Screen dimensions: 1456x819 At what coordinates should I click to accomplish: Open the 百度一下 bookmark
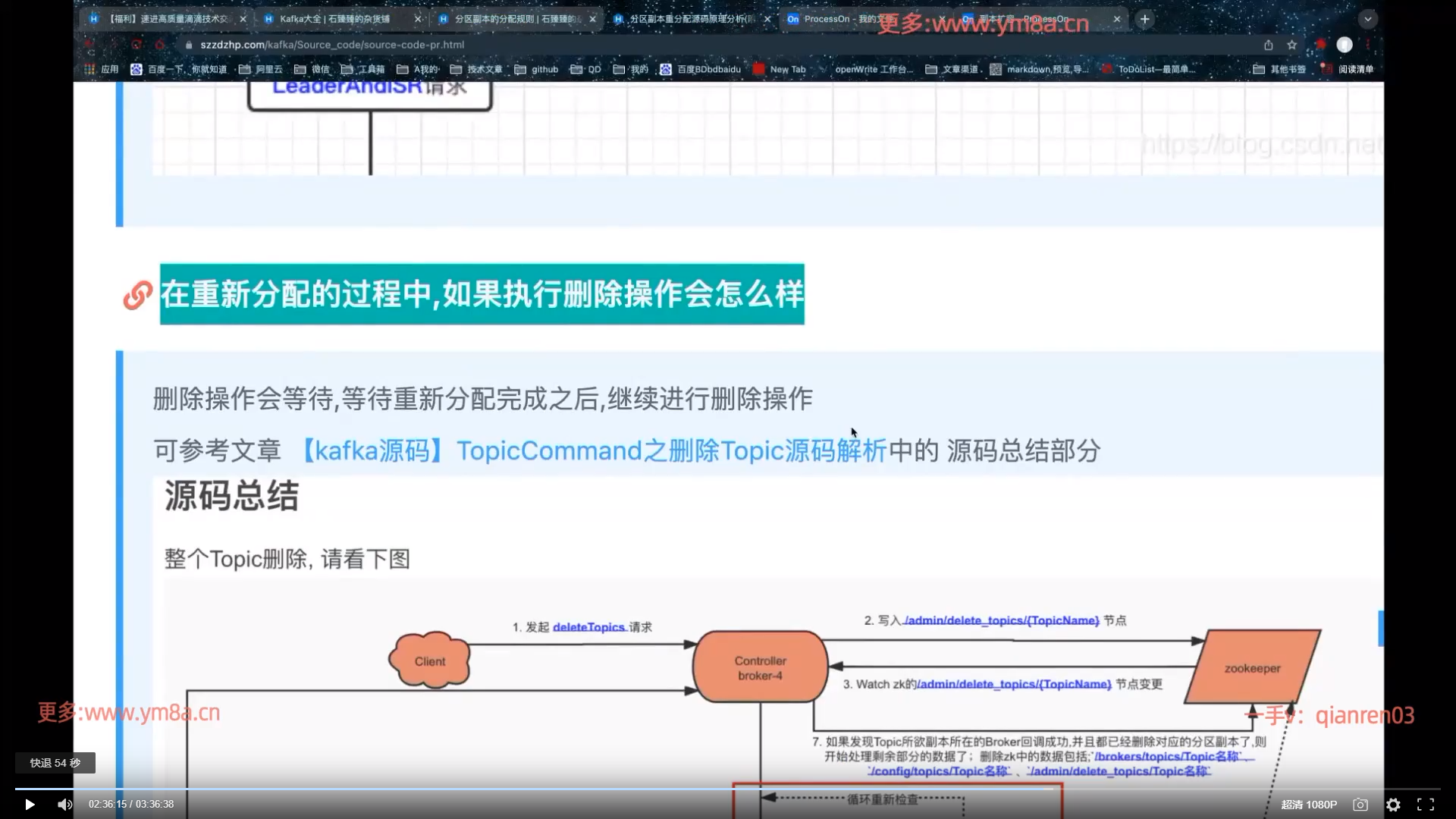coord(178,69)
